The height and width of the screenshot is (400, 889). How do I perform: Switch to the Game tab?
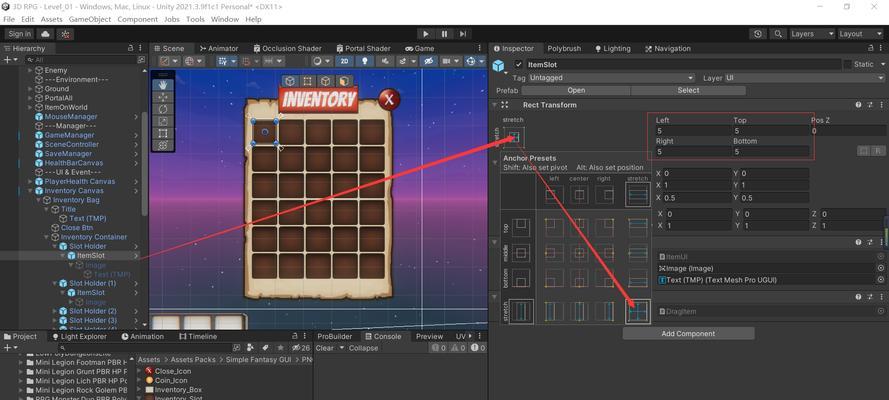pos(420,49)
